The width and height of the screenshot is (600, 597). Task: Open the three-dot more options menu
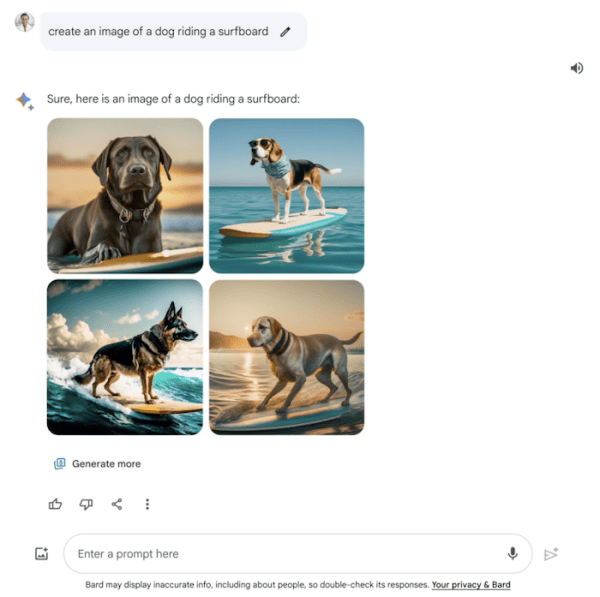[x=147, y=504]
